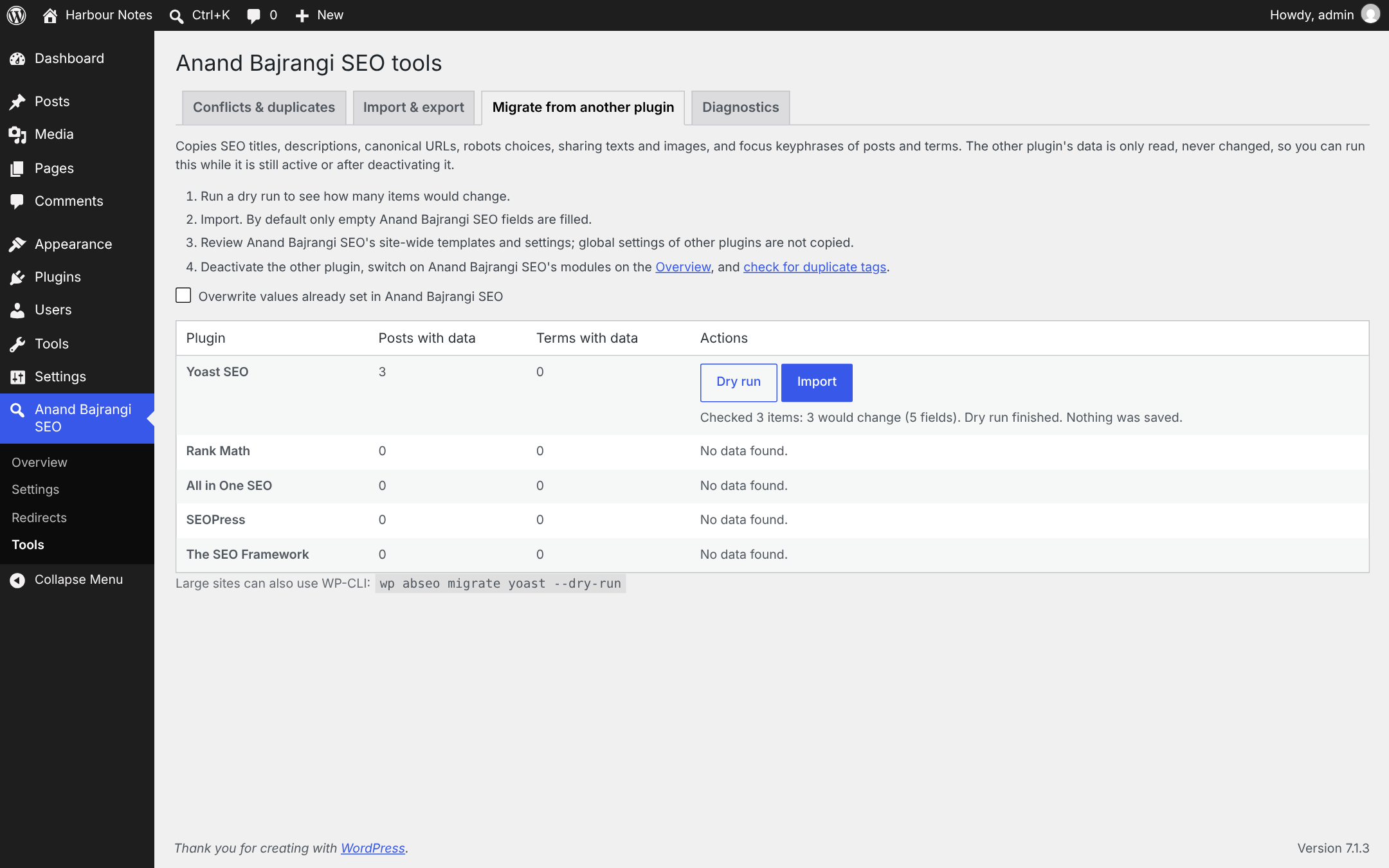The width and height of the screenshot is (1389, 868).
Task: Open the Redirects submenu item
Action: point(39,518)
